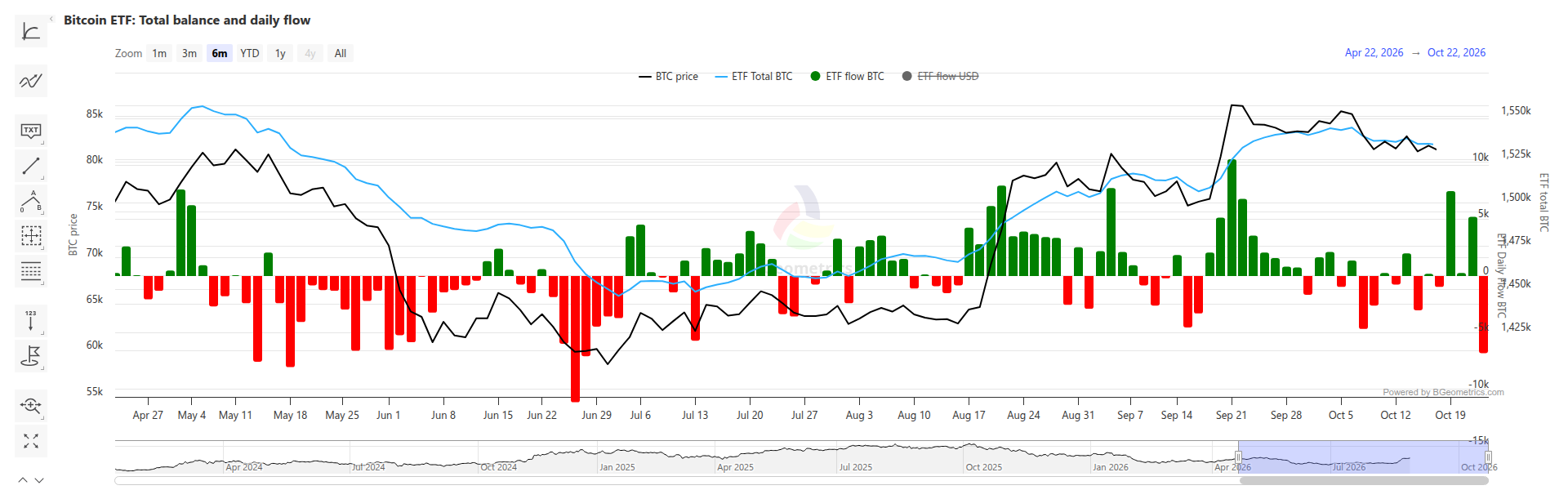Click the tall red bar near Jun 29
Screen dimensions: 1568x490
pos(575,338)
